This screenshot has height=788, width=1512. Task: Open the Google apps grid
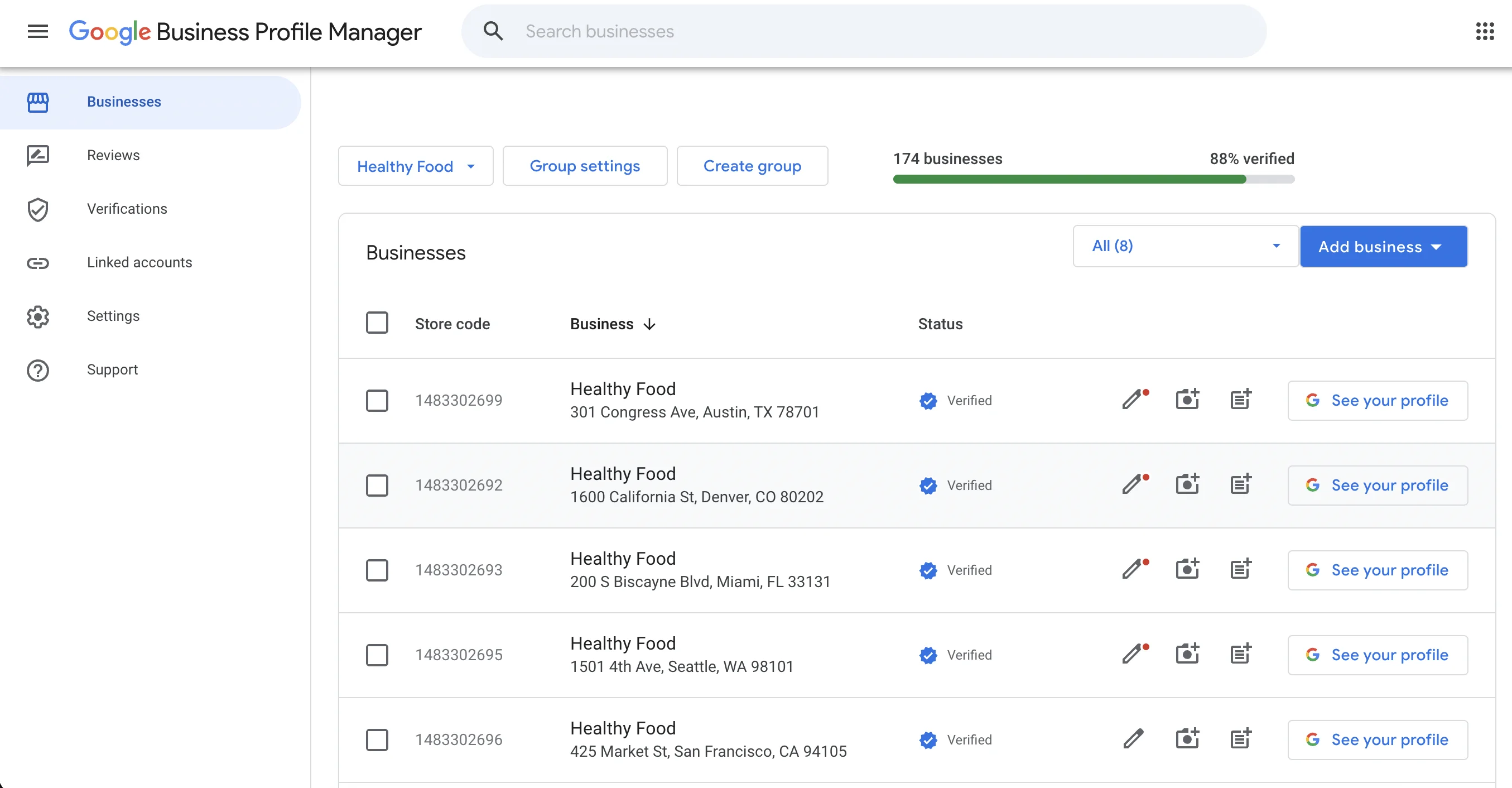[1485, 31]
